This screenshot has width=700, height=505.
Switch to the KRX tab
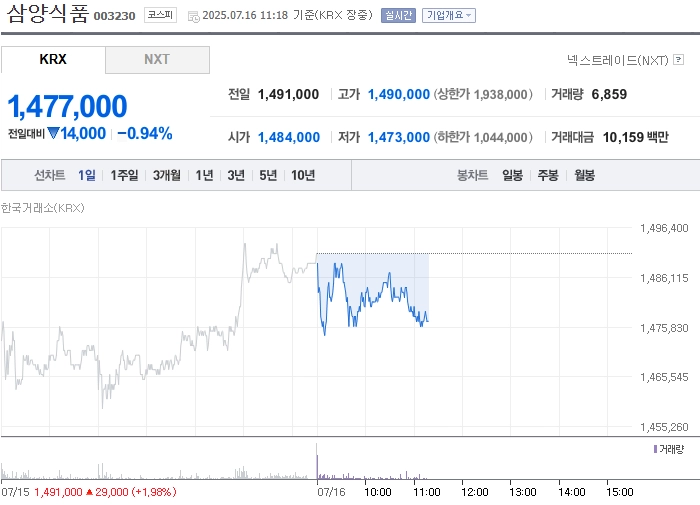[x=53, y=59]
